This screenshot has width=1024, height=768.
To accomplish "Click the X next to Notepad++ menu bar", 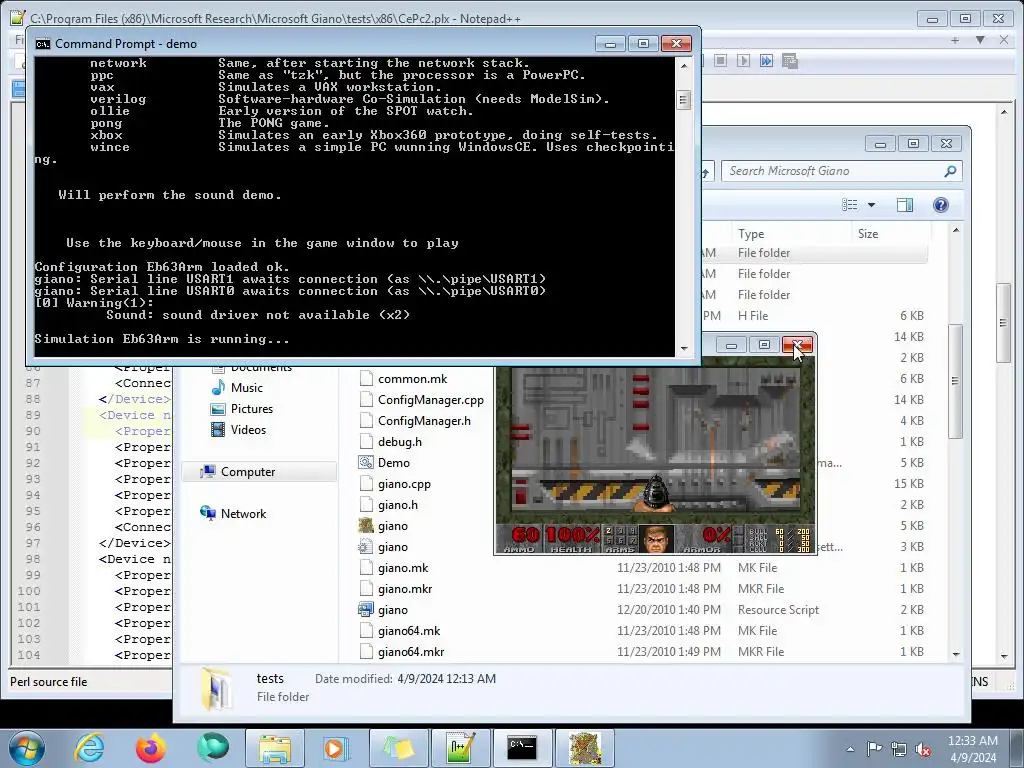I will click(1004, 40).
